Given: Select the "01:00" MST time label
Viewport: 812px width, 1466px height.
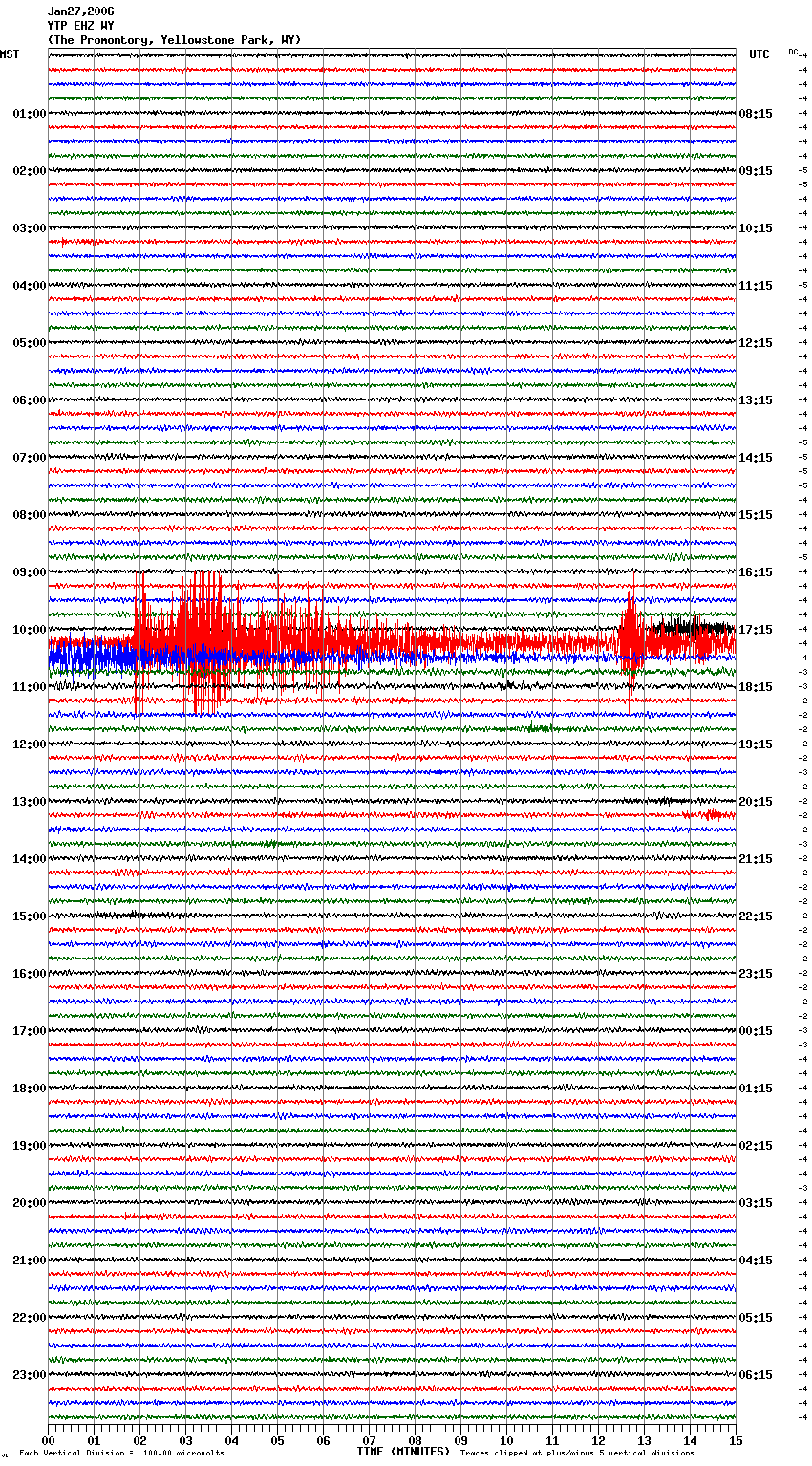Looking at the screenshot, I should (x=30, y=114).
